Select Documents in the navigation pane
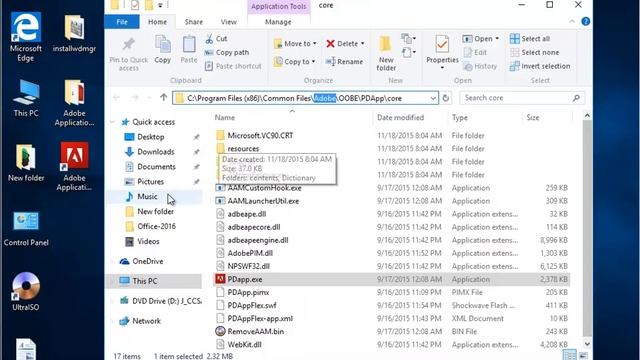Image resolution: width=640 pixels, height=360 pixels. 156,167
